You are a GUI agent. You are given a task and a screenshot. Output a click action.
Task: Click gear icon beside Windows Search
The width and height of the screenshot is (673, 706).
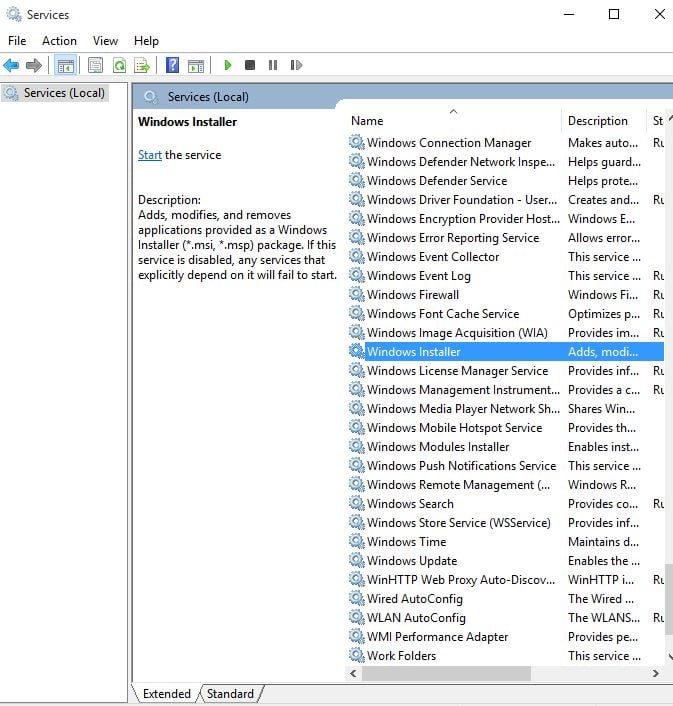357,503
